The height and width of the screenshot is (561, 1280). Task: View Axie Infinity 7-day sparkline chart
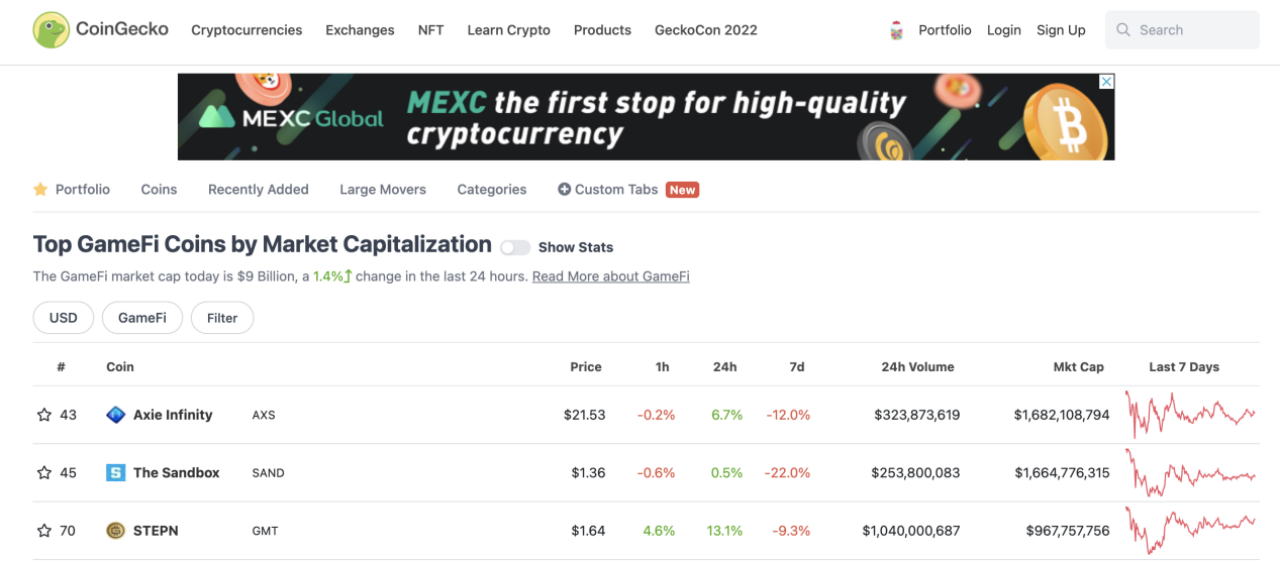tap(1190, 414)
